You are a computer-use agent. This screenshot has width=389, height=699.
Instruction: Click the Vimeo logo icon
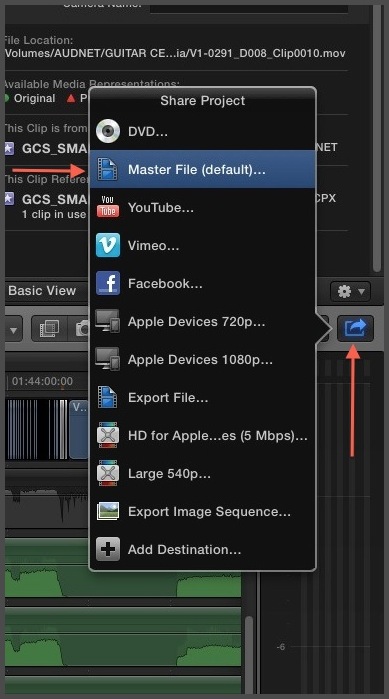click(108, 245)
